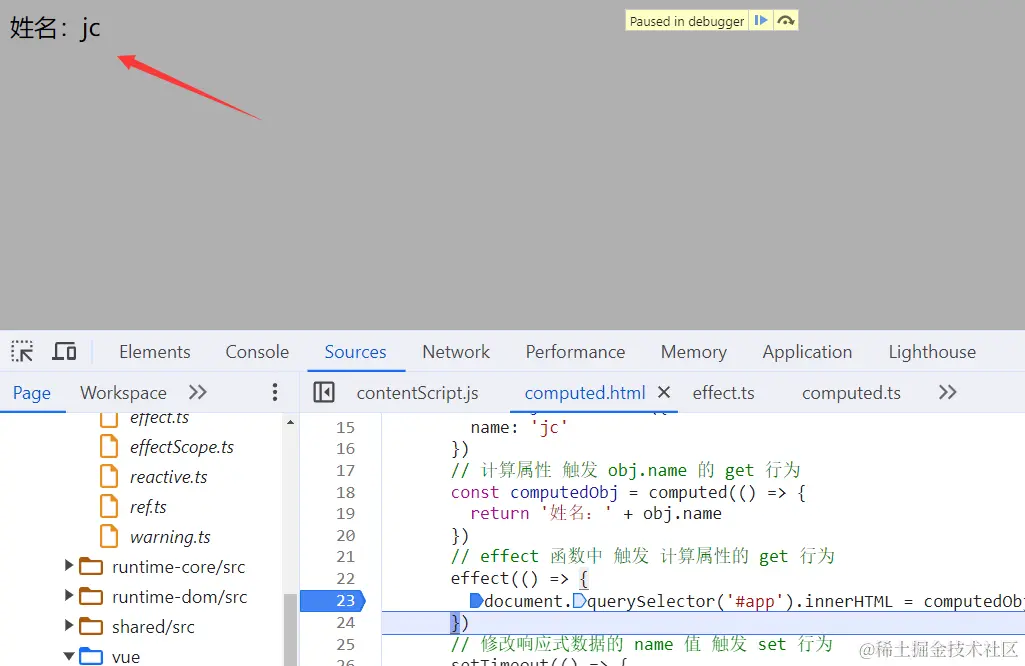The width and height of the screenshot is (1025, 666).
Task: Set a breakpoint on line 19
Action: tap(345, 514)
